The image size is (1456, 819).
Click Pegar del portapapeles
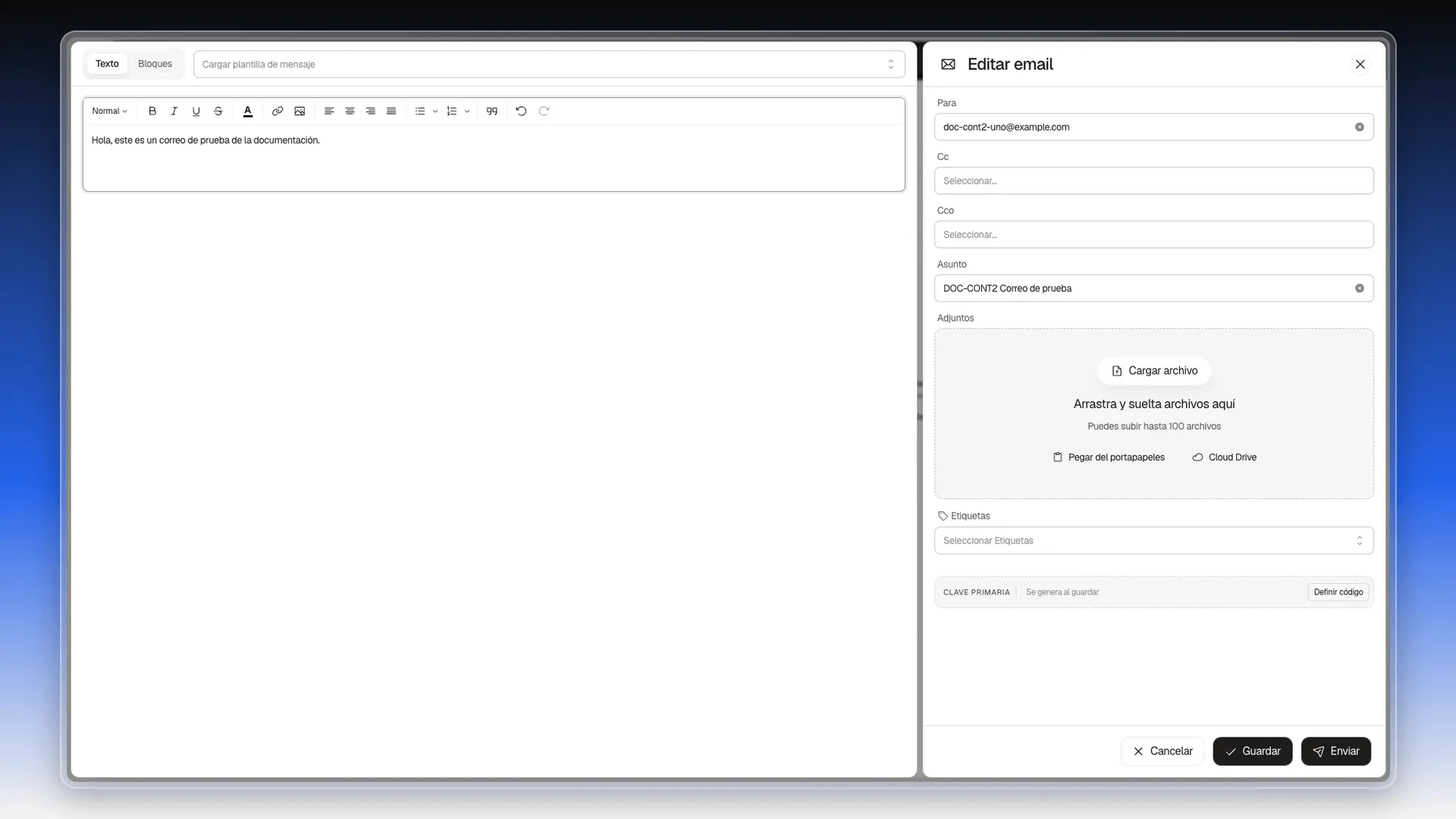click(1109, 457)
